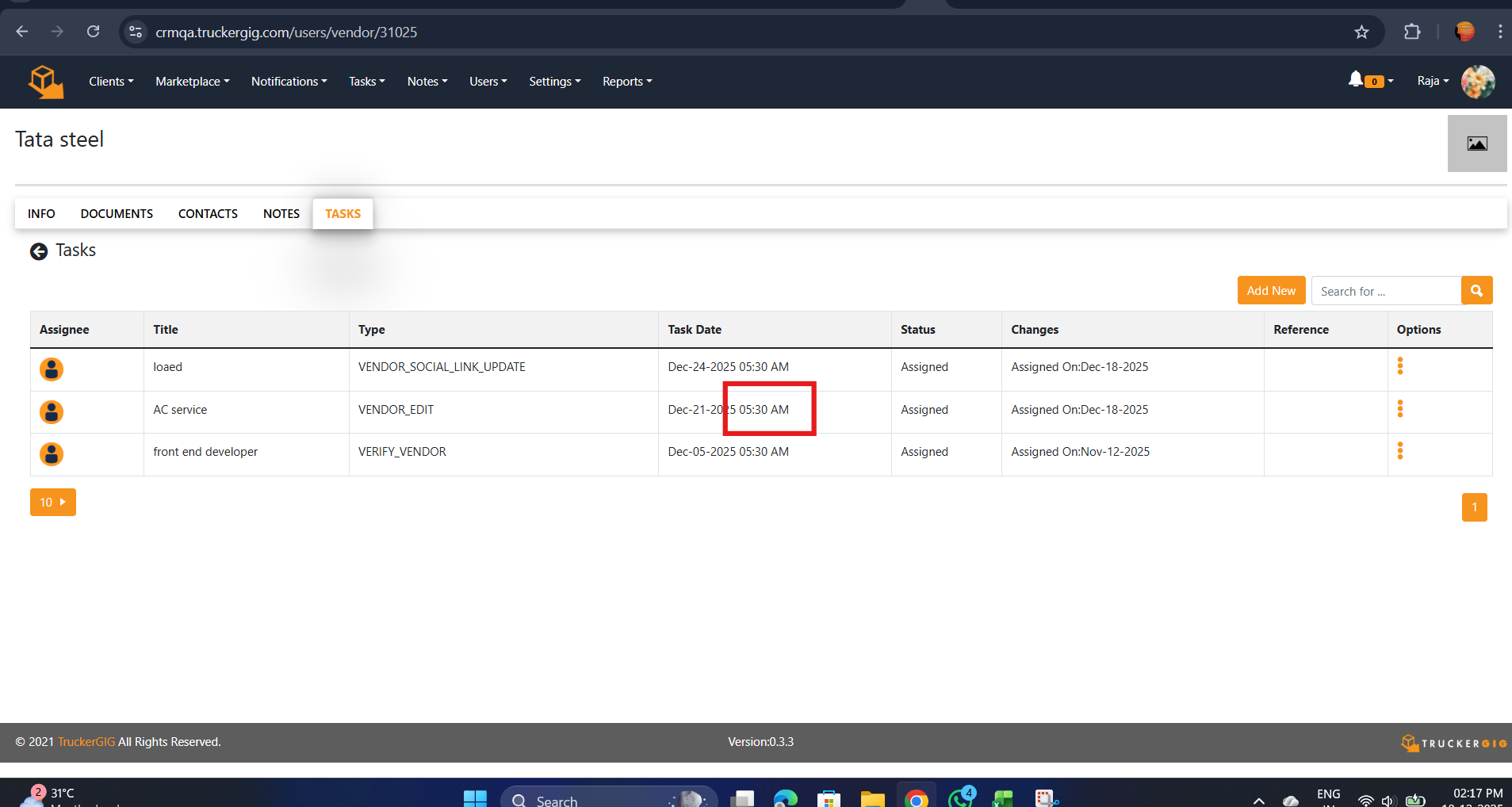1512x807 pixels.
Task: Click the back arrow beside Tasks heading
Action: (39, 251)
